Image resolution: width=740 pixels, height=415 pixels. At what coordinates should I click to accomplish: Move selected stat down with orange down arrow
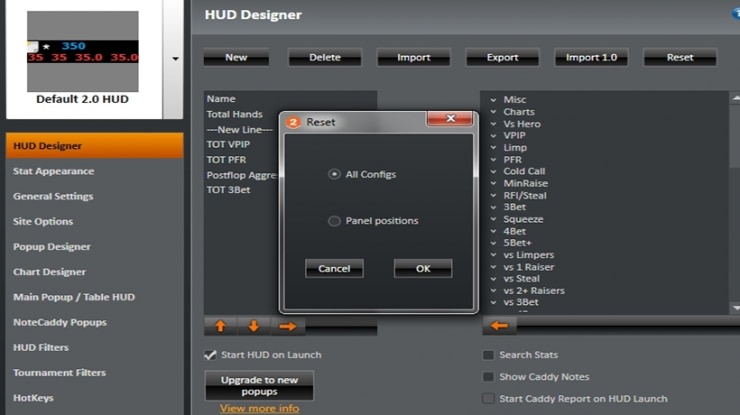pyautogui.click(x=253, y=326)
